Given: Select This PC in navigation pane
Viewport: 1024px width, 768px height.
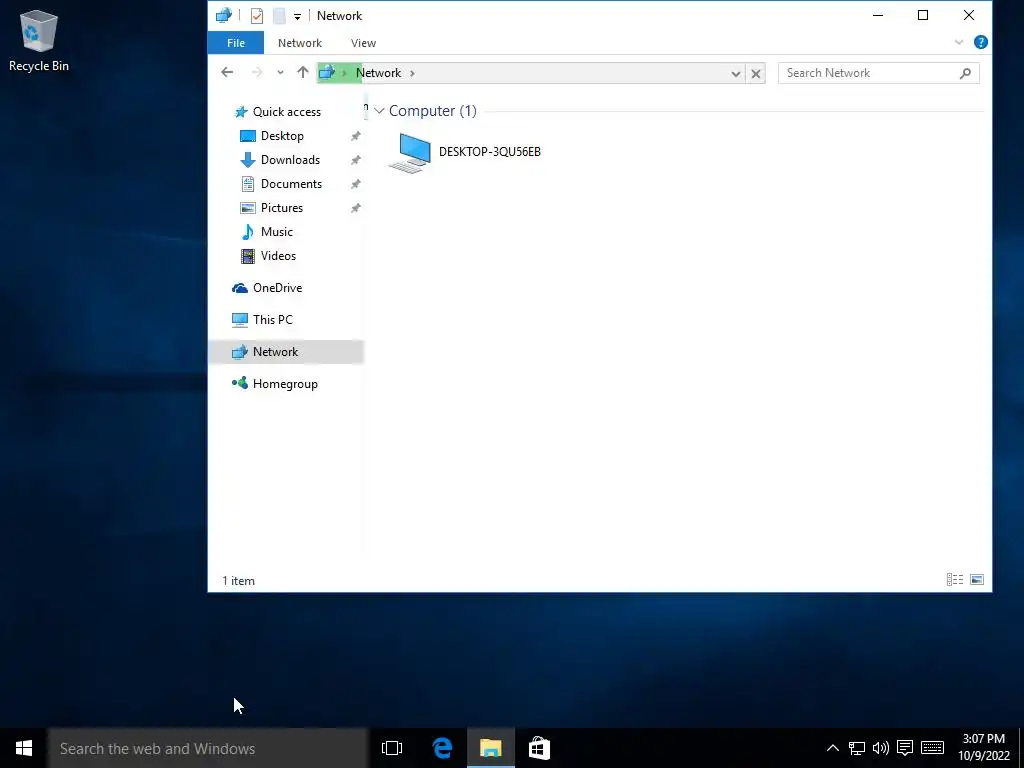Looking at the screenshot, I should (272, 320).
